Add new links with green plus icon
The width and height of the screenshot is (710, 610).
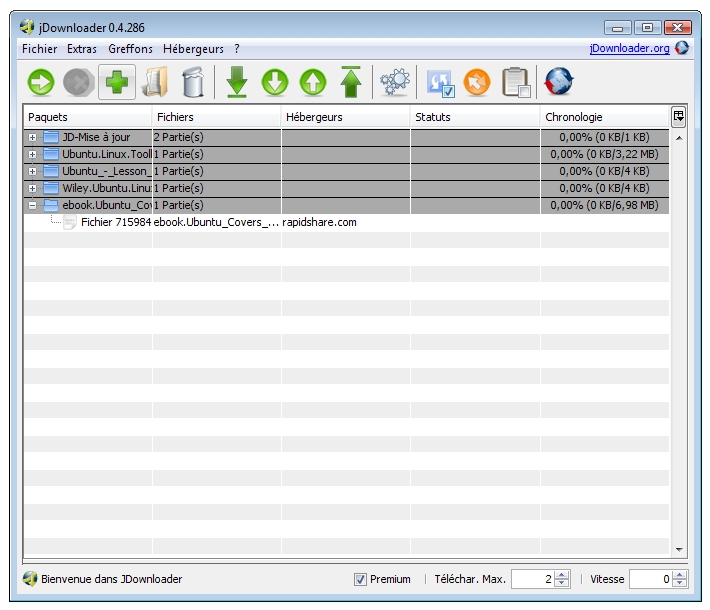pos(117,82)
